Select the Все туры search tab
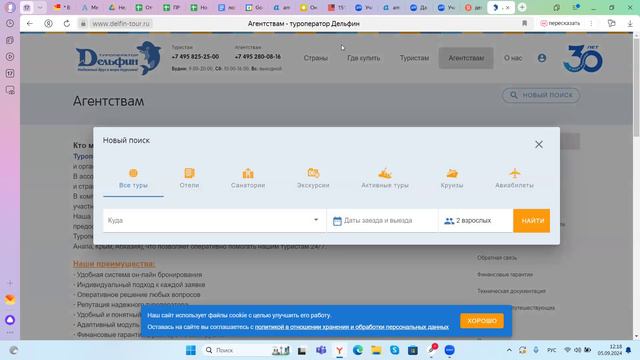 tap(133, 179)
